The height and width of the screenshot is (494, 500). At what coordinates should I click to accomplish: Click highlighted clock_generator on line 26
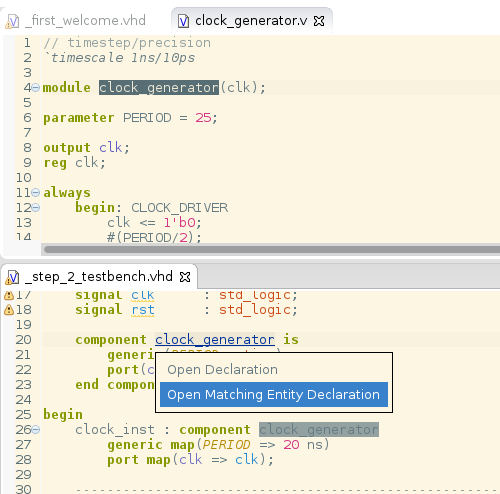(319, 429)
